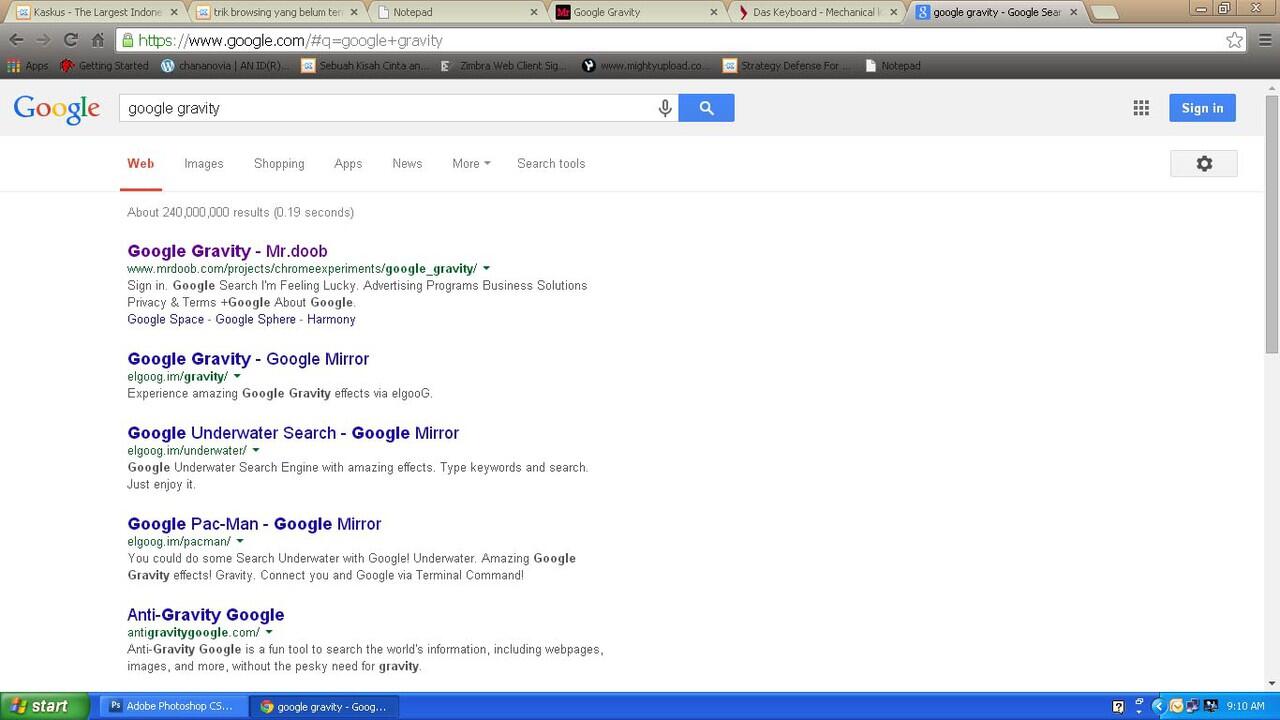This screenshot has height=720, width=1280.
Task: Select the Web search tab
Action: (141, 164)
